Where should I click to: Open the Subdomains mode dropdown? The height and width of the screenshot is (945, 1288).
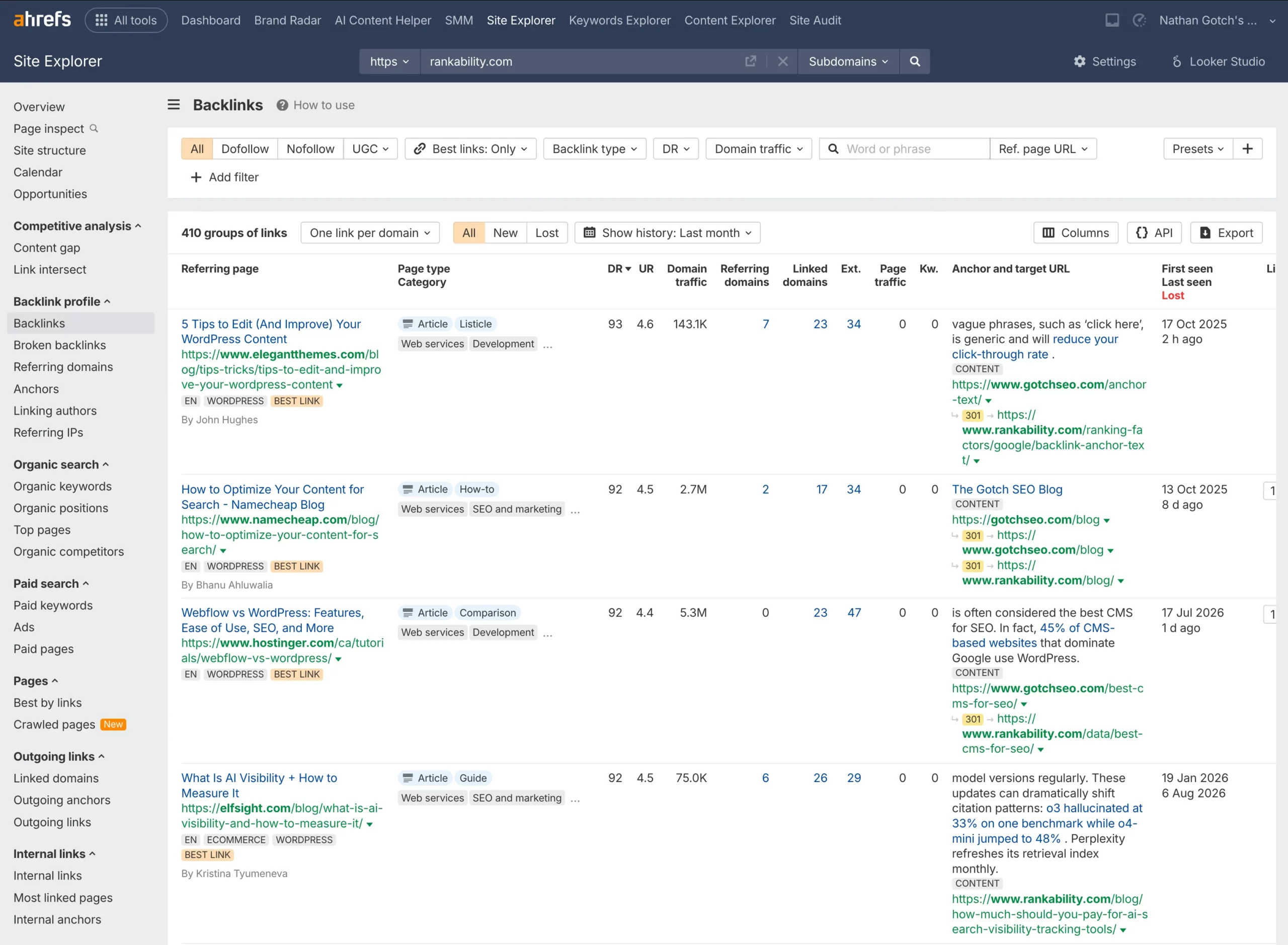[x=848, y=61]
